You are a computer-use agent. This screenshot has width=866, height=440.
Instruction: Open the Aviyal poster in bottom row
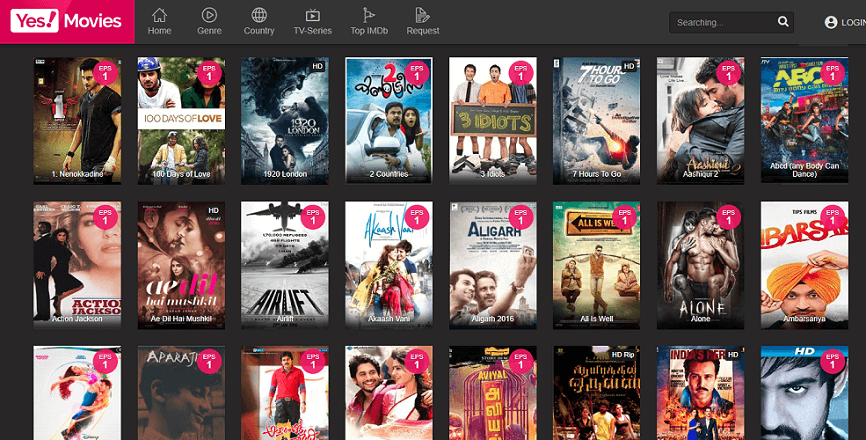pyautogui.click(x=493, y=393)
